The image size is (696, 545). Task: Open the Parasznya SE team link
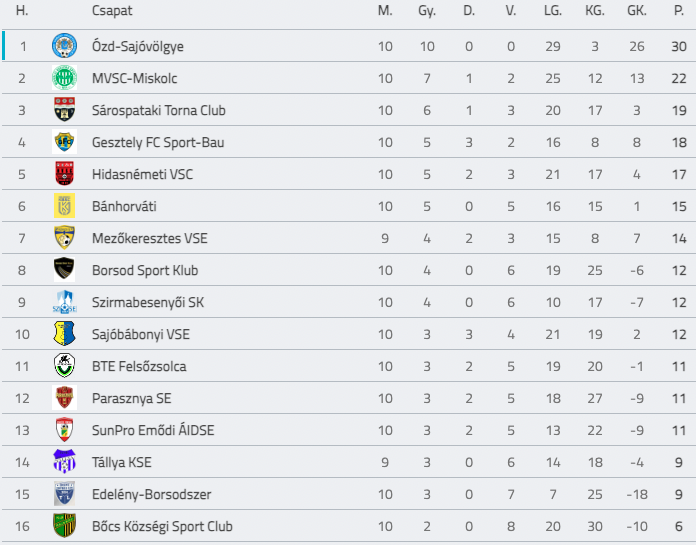point(131,398)
